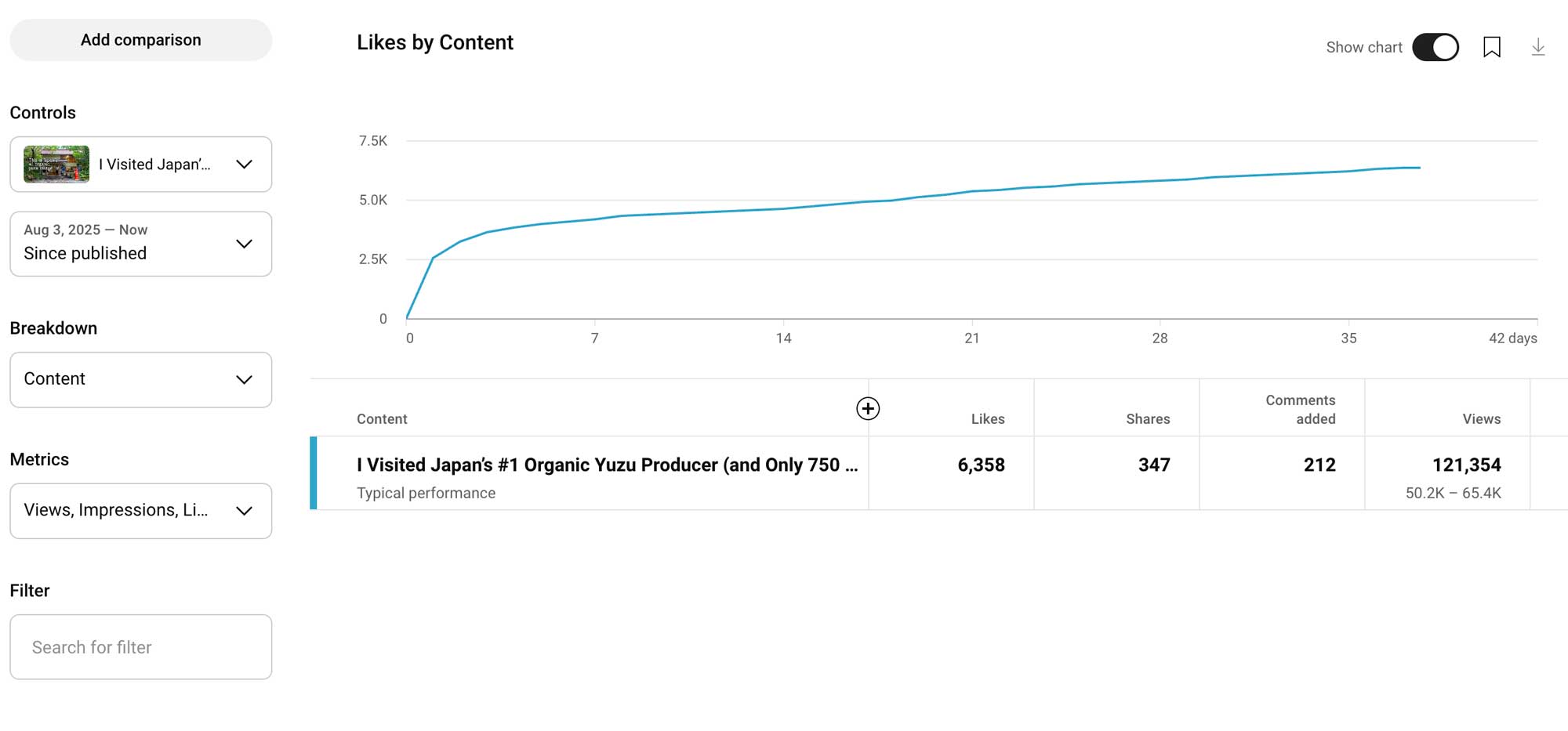Click the blue color bar on video row

pyautogui.click(x=314, y=473)
